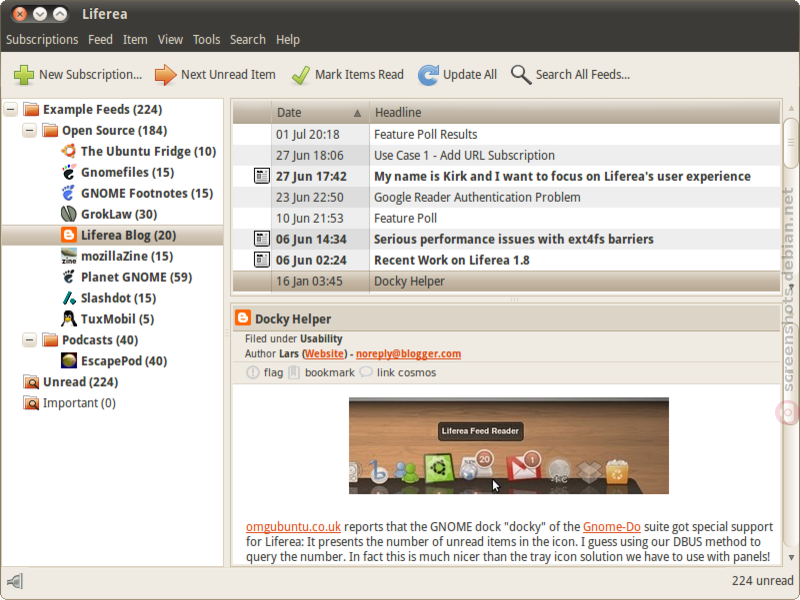
Task: Select the EscapePod podcast icon
Action: pyautogui.click(x=69, y=360)
